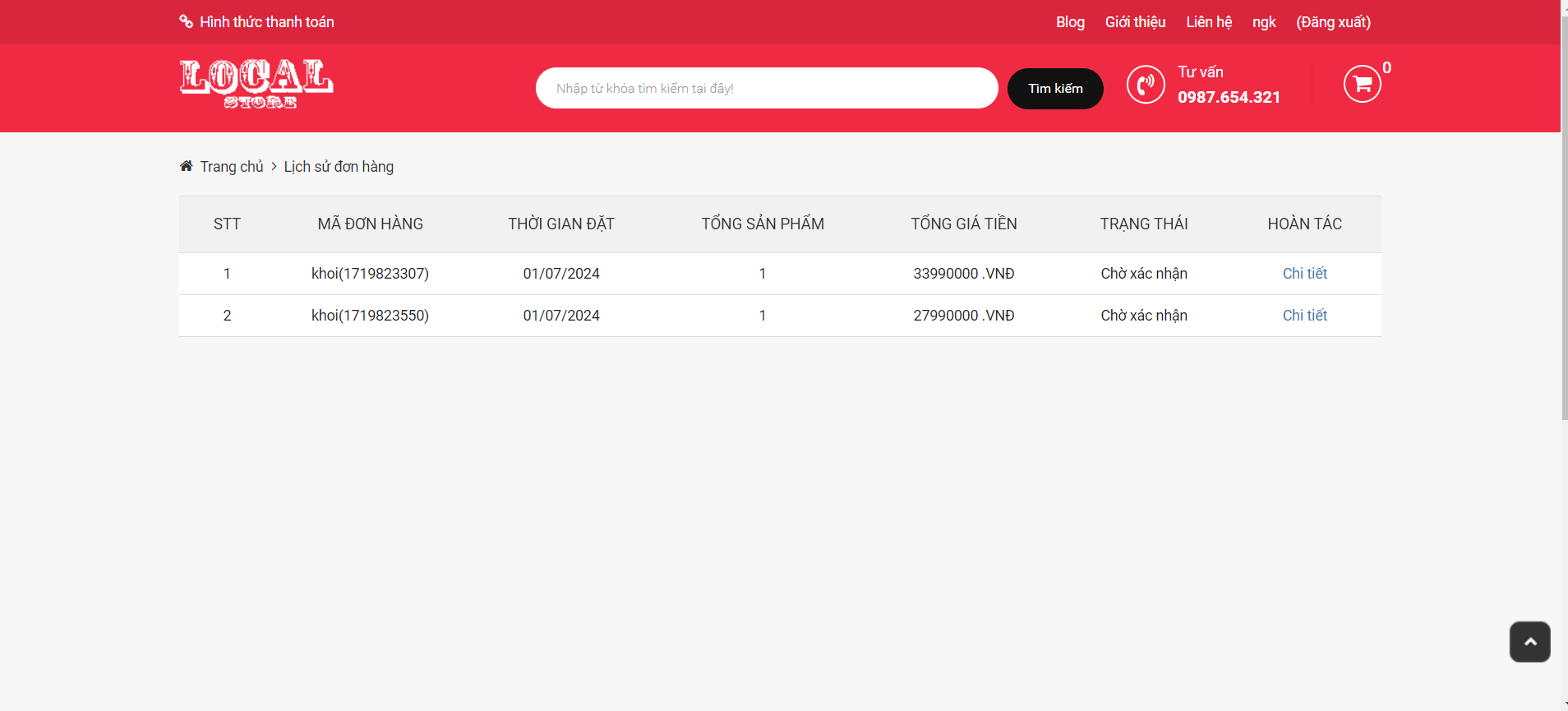Click Chờ xác nhận status of order khoi(1719823550)
Viewport: 1568px width, 711px height.
[1144, 316]
